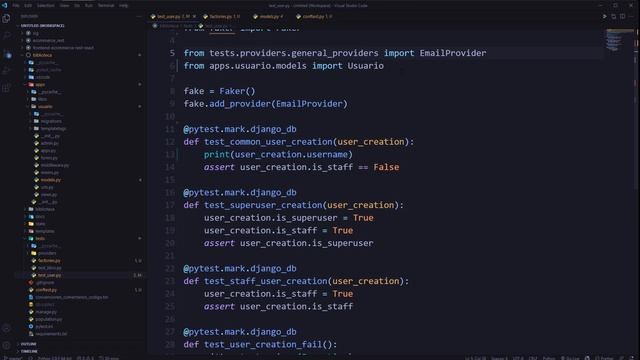640x360 pixels.
Task: Collapse the tests folder in the tree
Action: coord(40,238)
